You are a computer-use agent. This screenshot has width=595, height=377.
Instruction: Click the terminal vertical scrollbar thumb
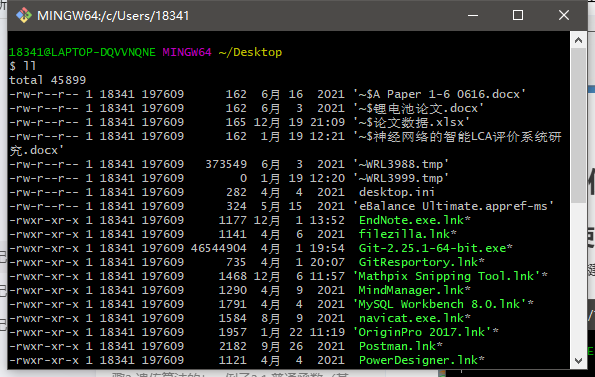tap(578, 125)
